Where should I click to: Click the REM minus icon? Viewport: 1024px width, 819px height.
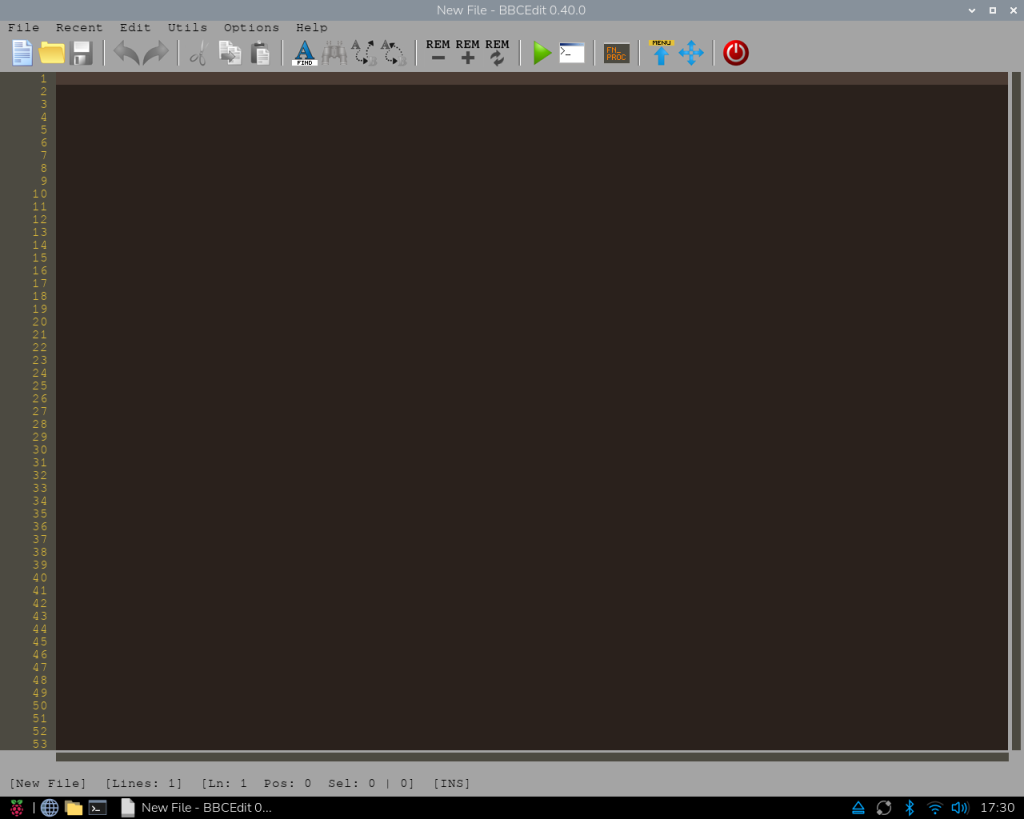(x=438, y=53)
